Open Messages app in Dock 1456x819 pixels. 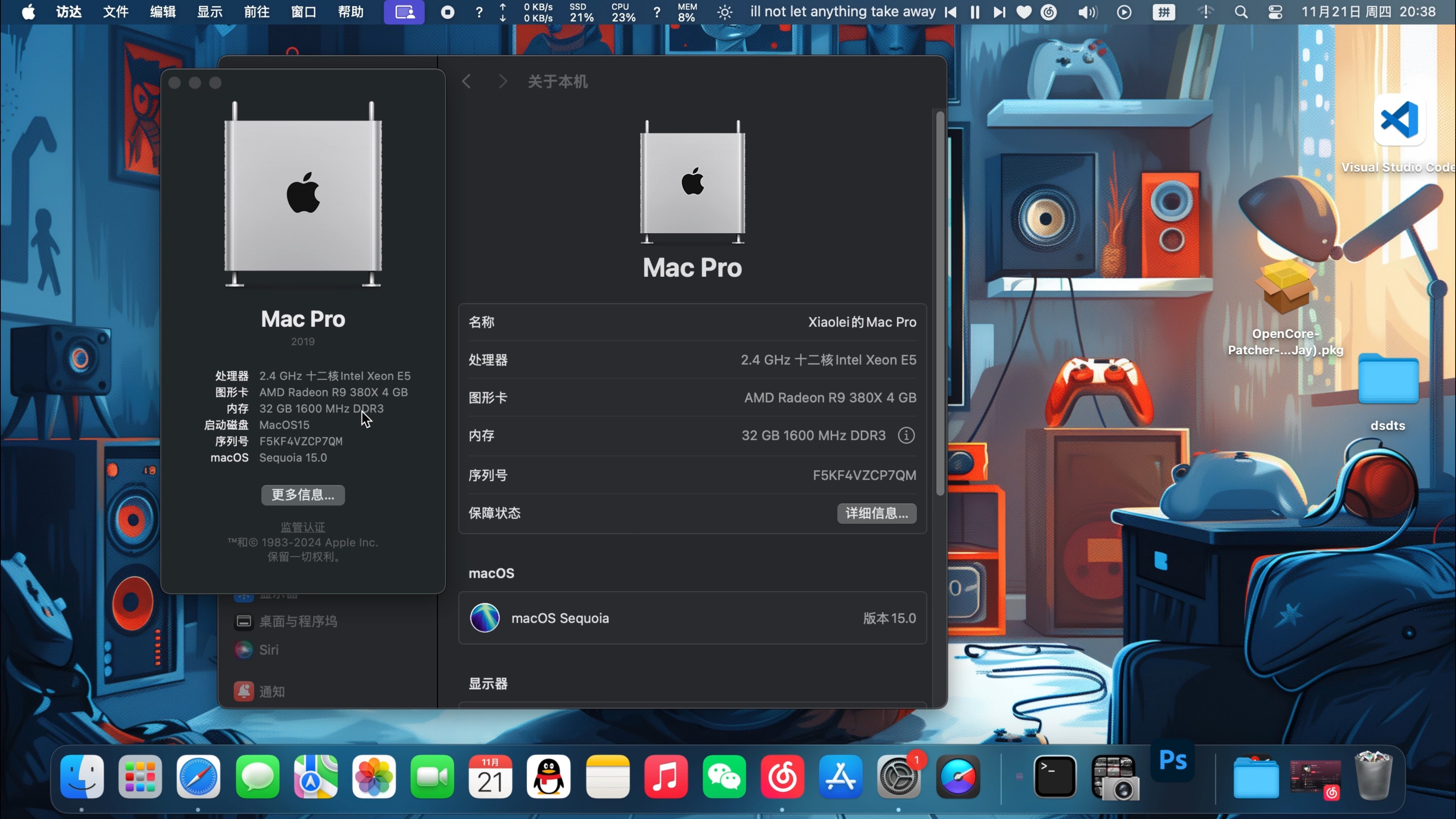(257, 777)
